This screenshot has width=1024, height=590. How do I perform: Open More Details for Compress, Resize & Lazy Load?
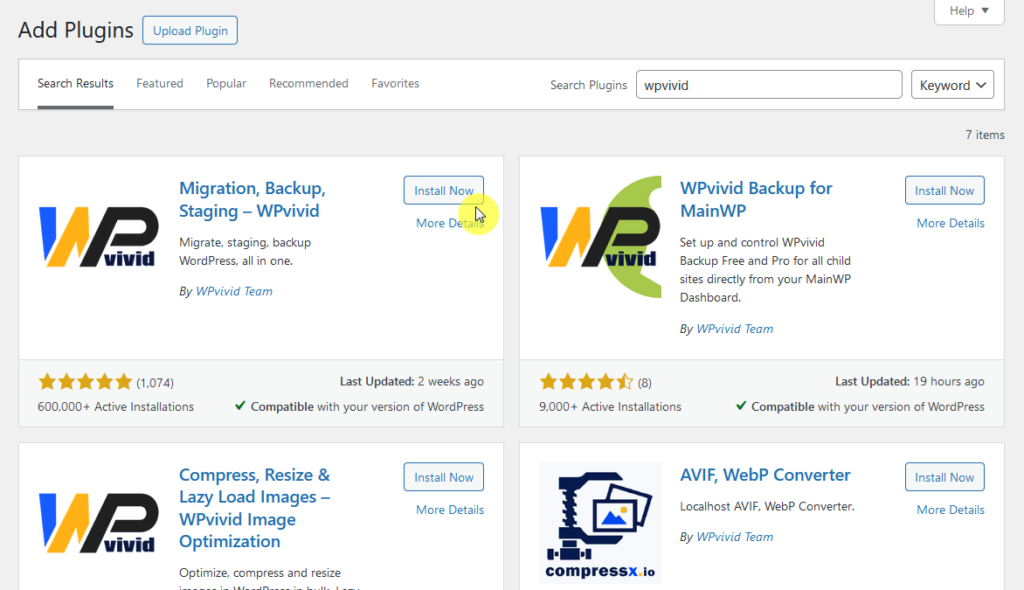[x=449, y=510]
